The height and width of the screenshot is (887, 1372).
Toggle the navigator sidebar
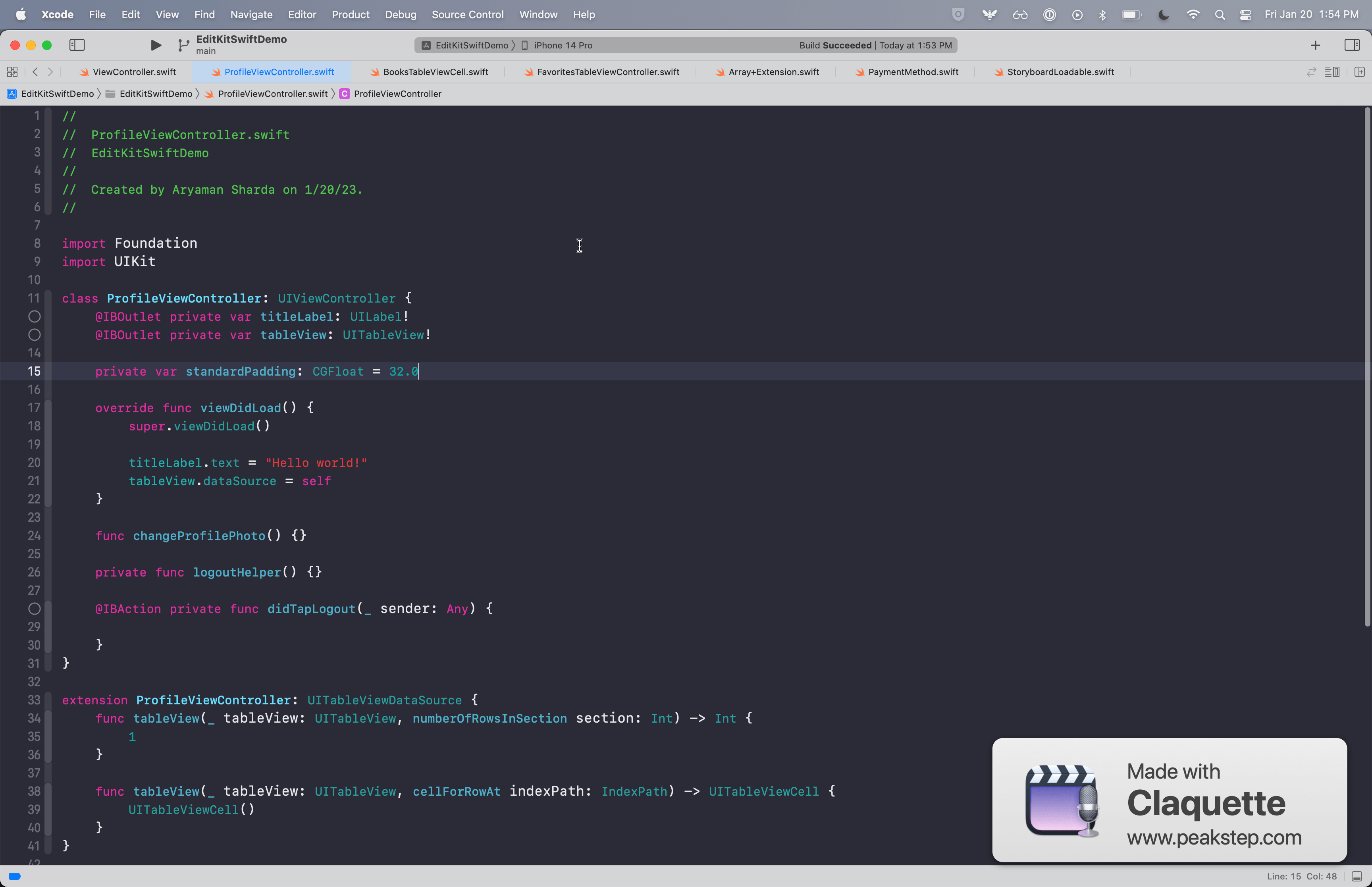pos(77,45)
